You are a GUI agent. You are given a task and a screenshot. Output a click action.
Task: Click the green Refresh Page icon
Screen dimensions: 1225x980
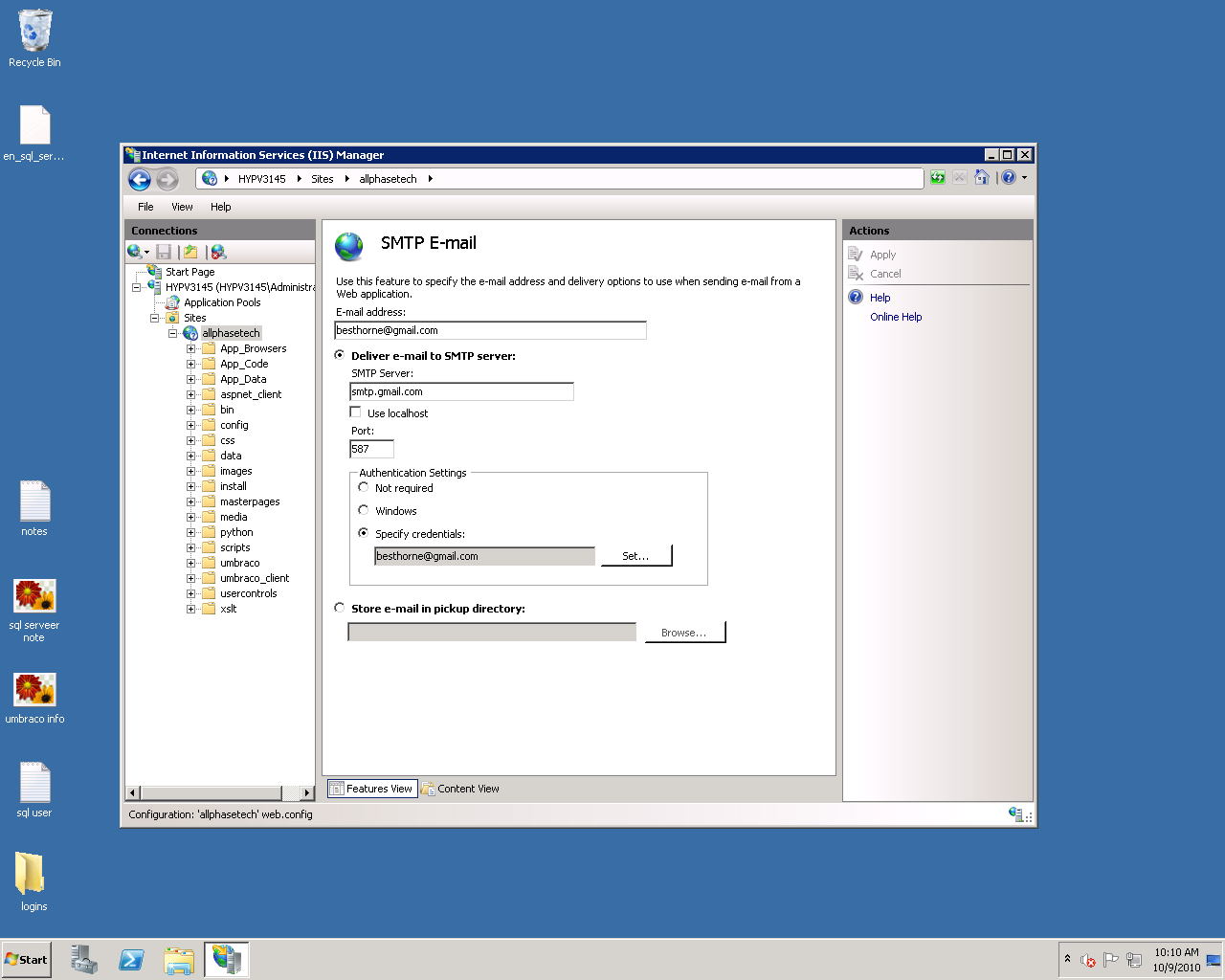[x=938, y=178]
